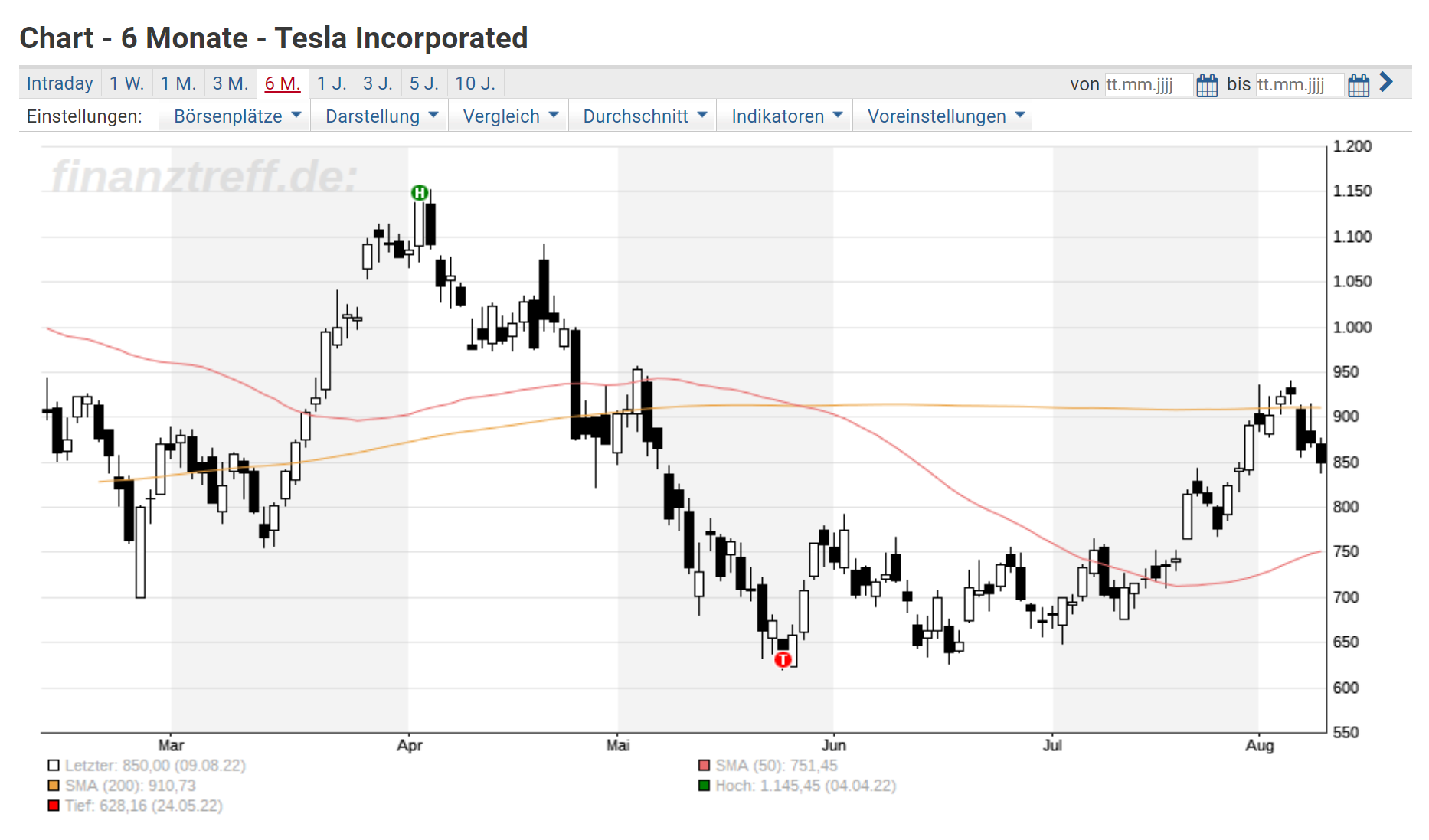Click the 'Einstellungen:' label
Image resolution: width=1429 pixels, height=840 pixels.
(x=84, y=116)
